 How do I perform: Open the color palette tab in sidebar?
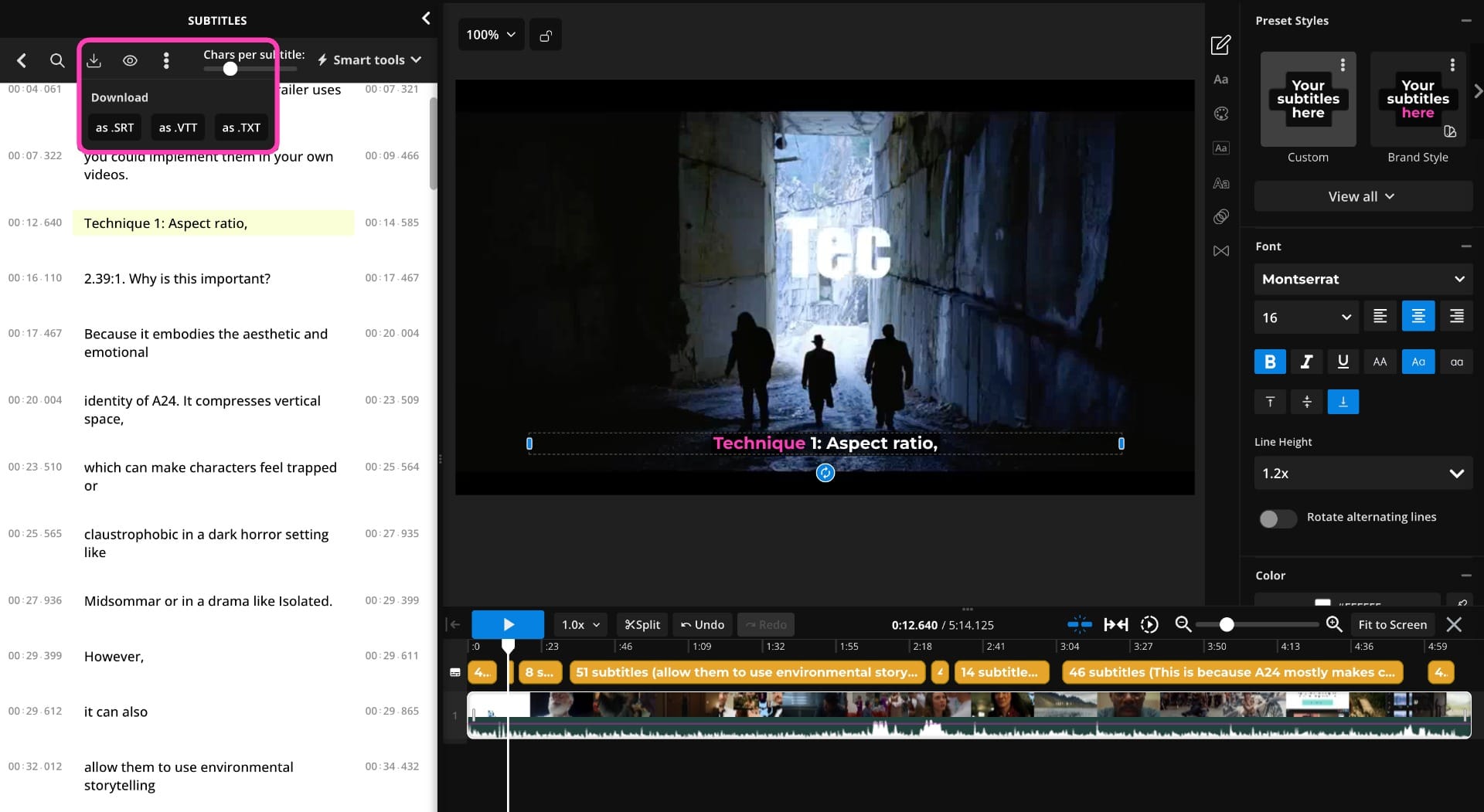tap(1221, 114)
